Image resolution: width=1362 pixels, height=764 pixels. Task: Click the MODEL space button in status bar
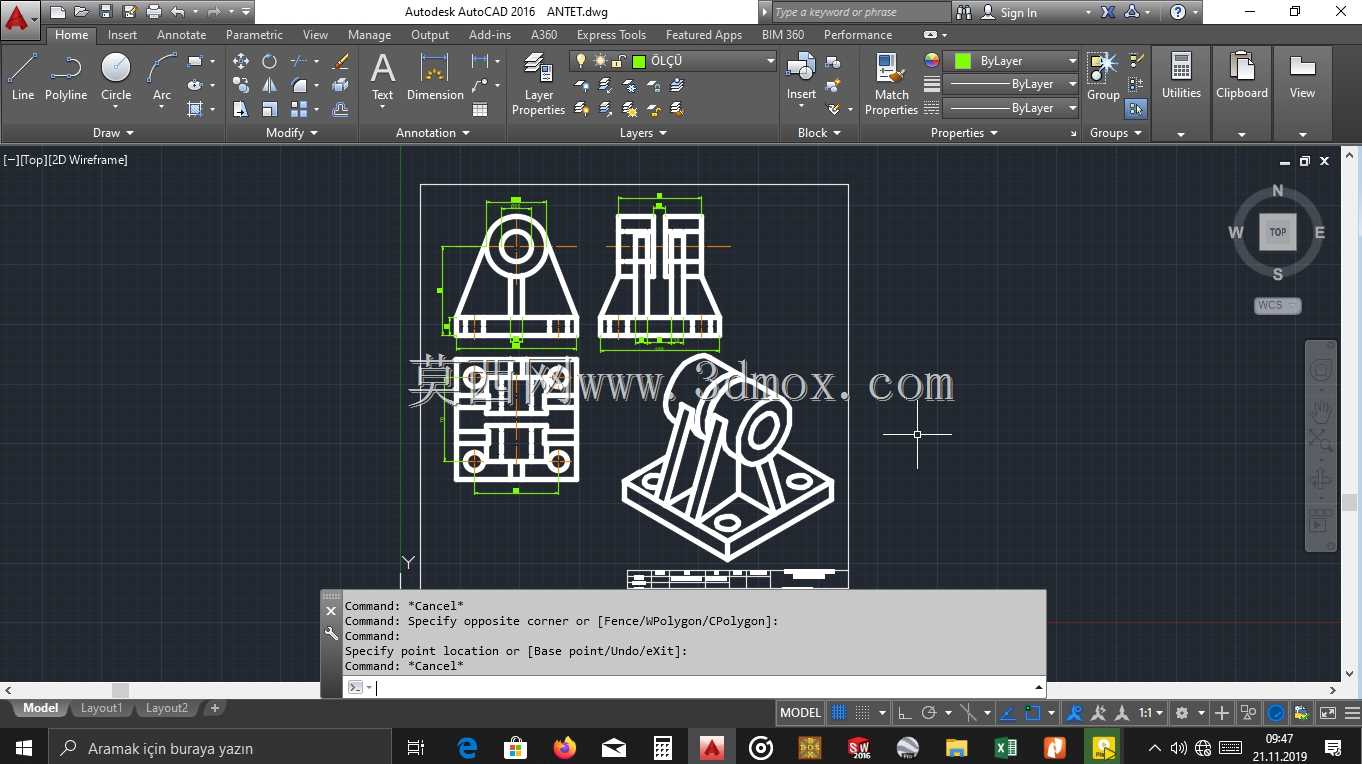point(800,713)
